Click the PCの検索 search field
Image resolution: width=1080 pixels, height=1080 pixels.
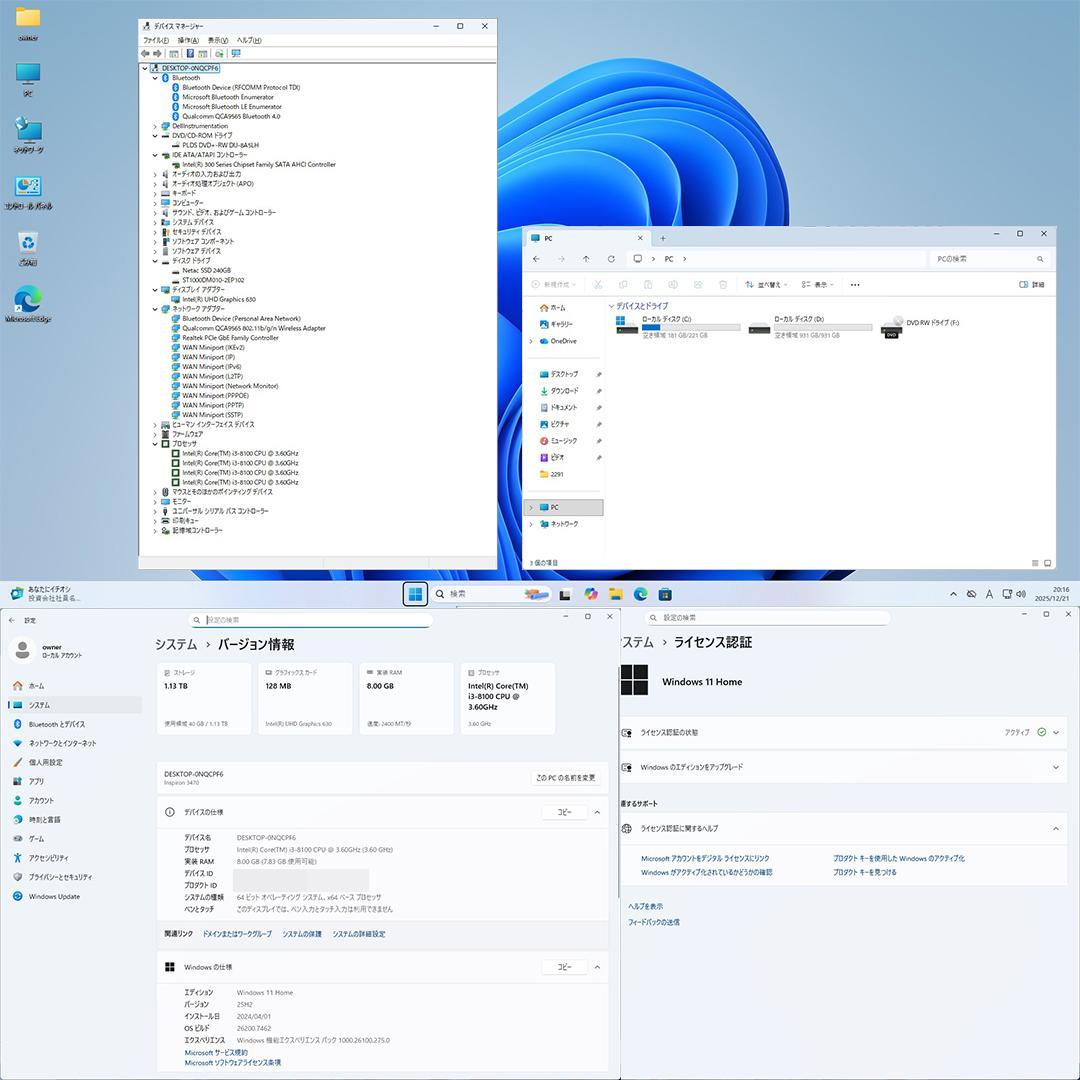click(x=985, y=258)
